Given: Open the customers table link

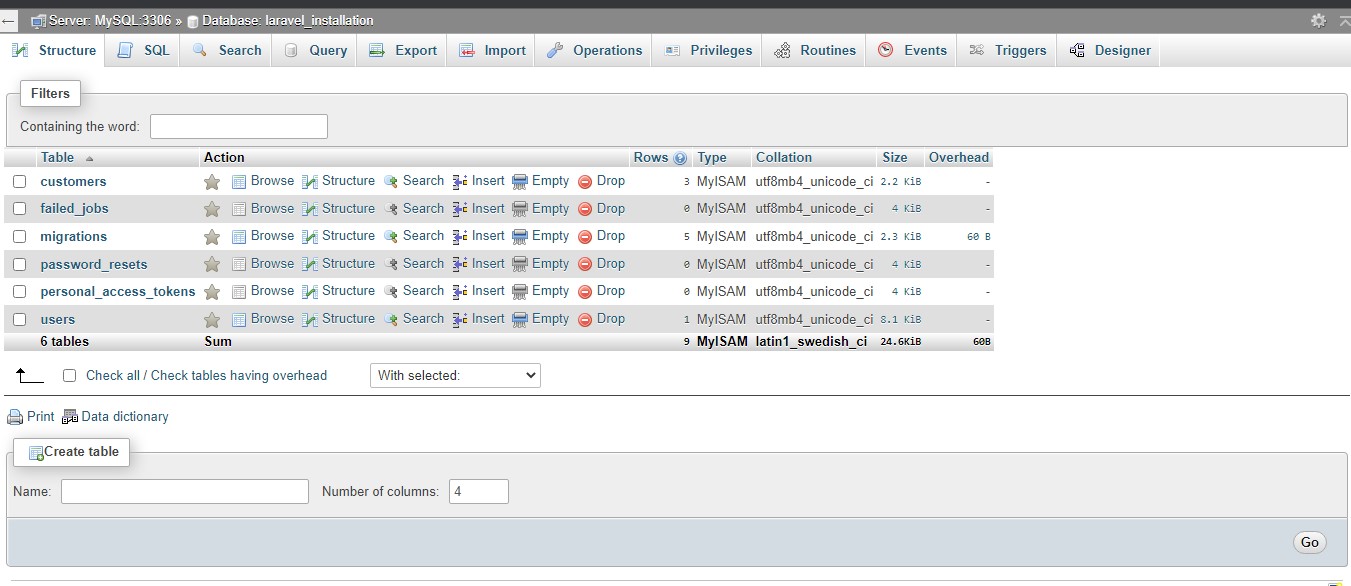Looking at the screenshot, I should (x=73, y=182).
